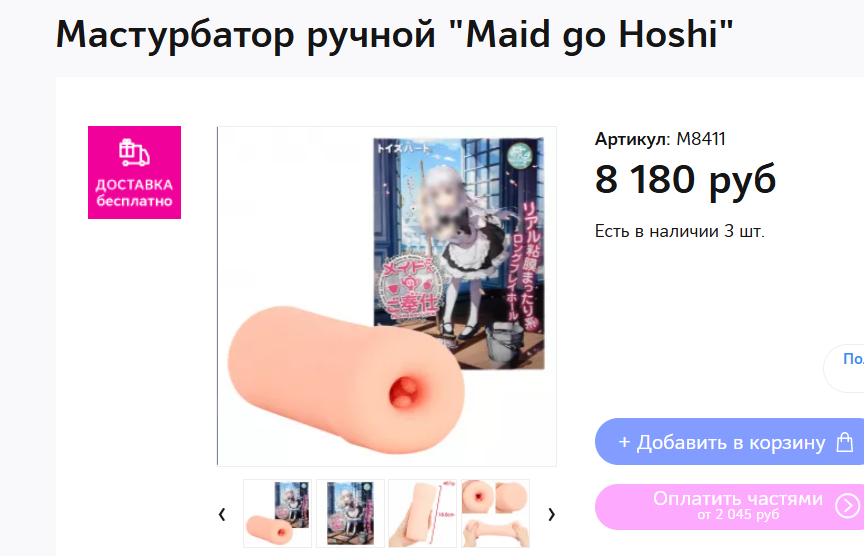Click the article number M8411
This screenshot has width=864, height=556.
pyautogui.click(x=701, y=139)
